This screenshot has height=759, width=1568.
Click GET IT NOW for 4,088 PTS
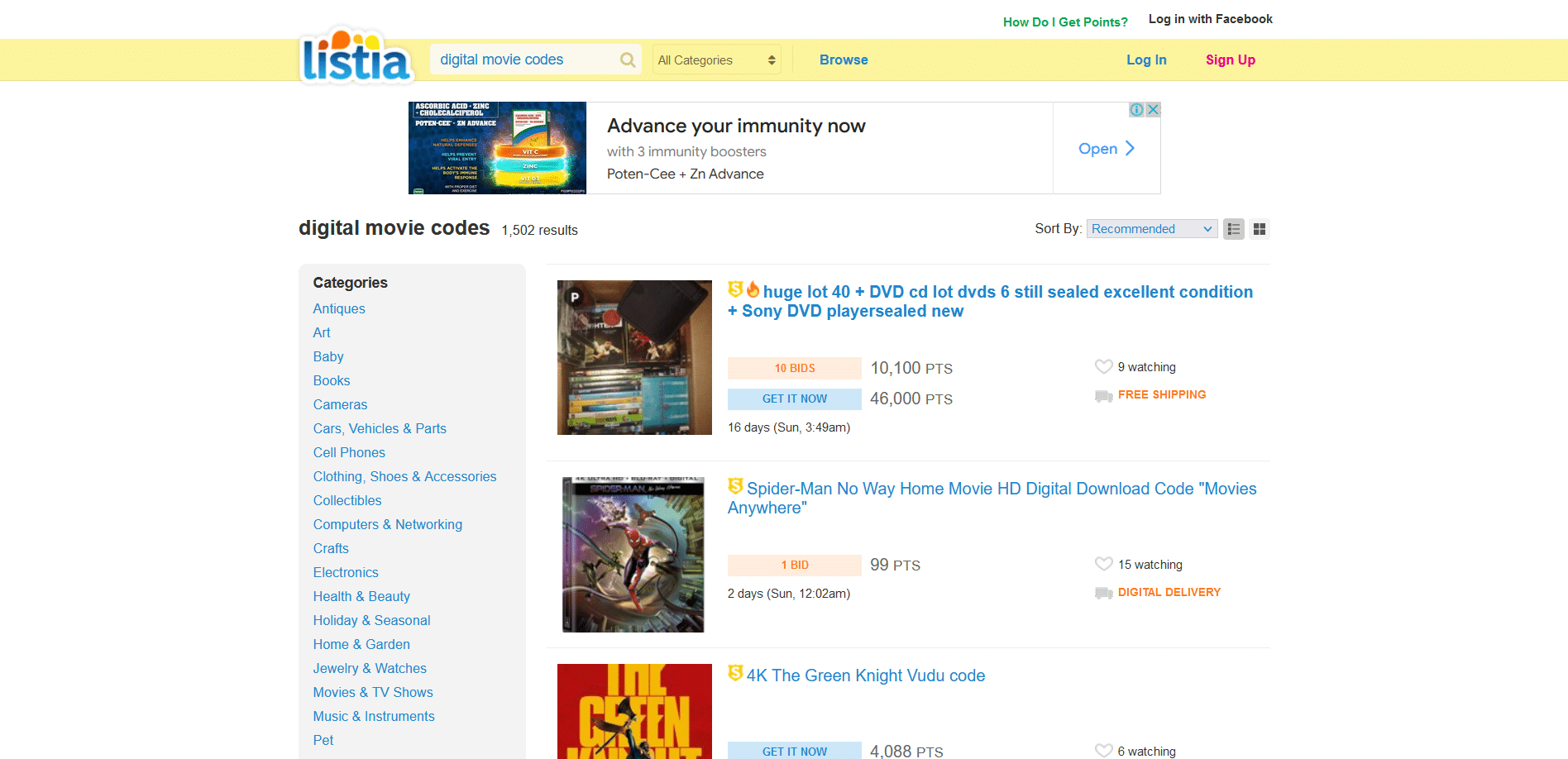coord(794,751)
